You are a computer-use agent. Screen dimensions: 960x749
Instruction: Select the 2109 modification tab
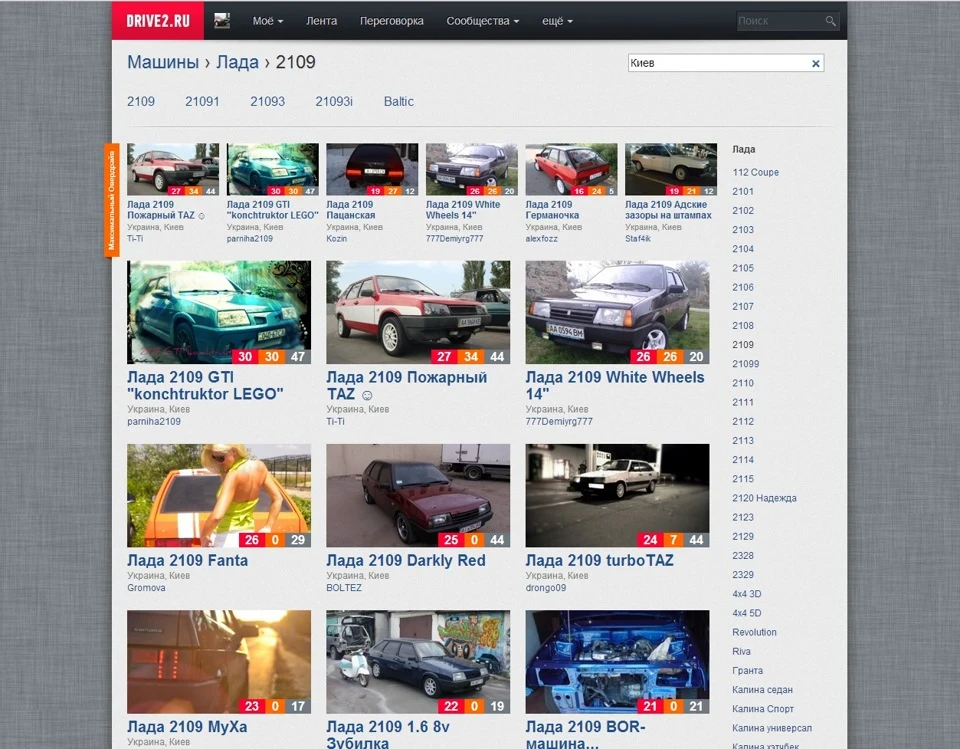141,102
